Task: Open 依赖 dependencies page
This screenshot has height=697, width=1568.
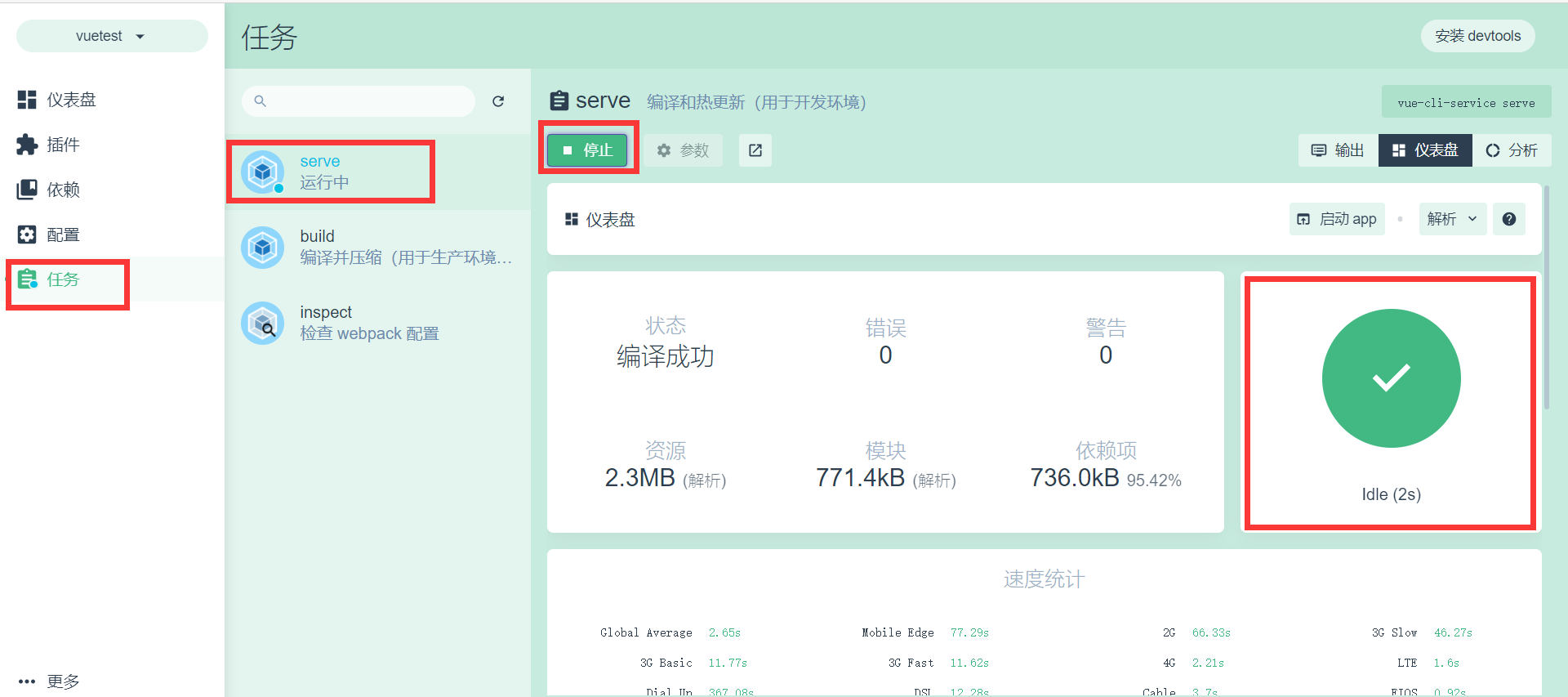Action: pyautogui.click(x=112, y=190)
